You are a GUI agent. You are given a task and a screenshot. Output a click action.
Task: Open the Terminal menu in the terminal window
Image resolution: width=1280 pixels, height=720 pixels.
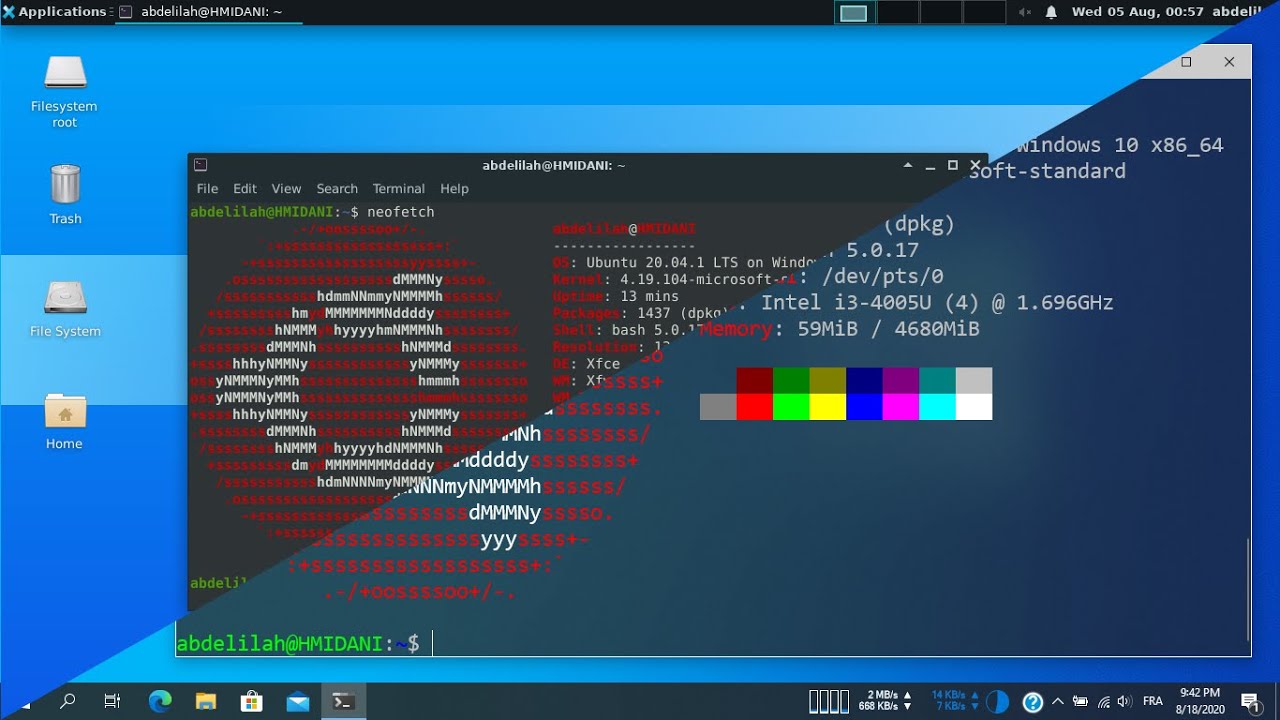pyautogui.click(x=398, y=188)
